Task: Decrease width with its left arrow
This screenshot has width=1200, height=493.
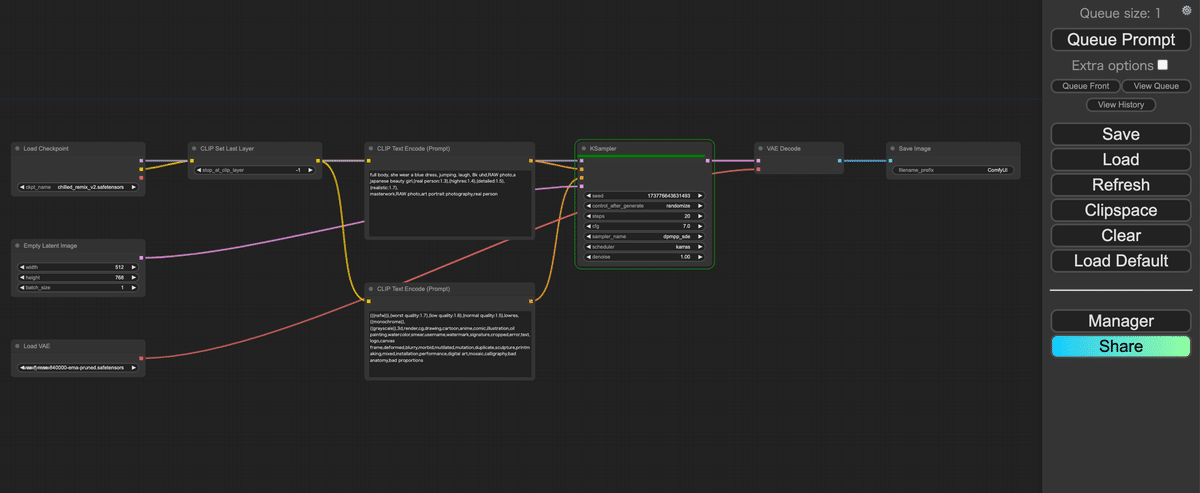Action: [22, 267]
